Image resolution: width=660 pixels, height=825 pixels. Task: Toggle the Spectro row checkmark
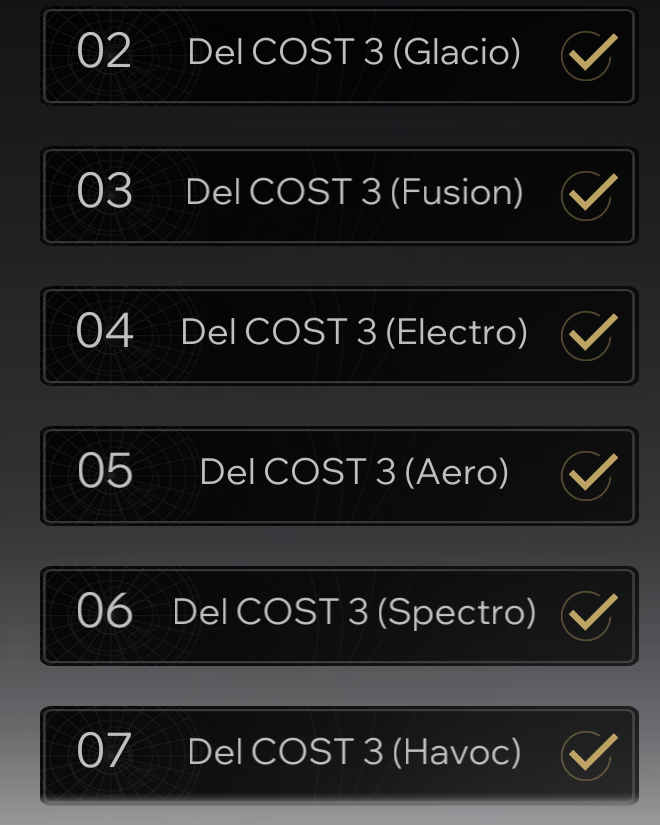point(589,613)
